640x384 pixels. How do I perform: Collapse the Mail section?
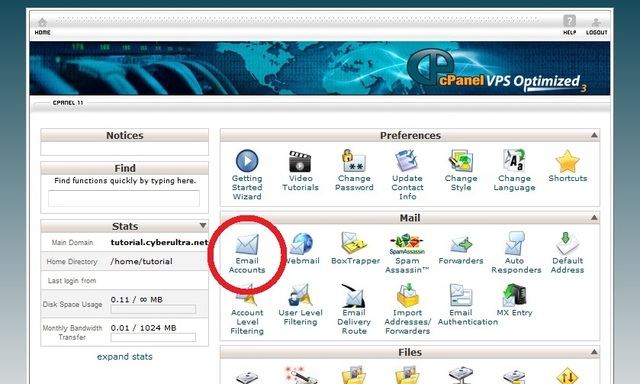[594, 218]
